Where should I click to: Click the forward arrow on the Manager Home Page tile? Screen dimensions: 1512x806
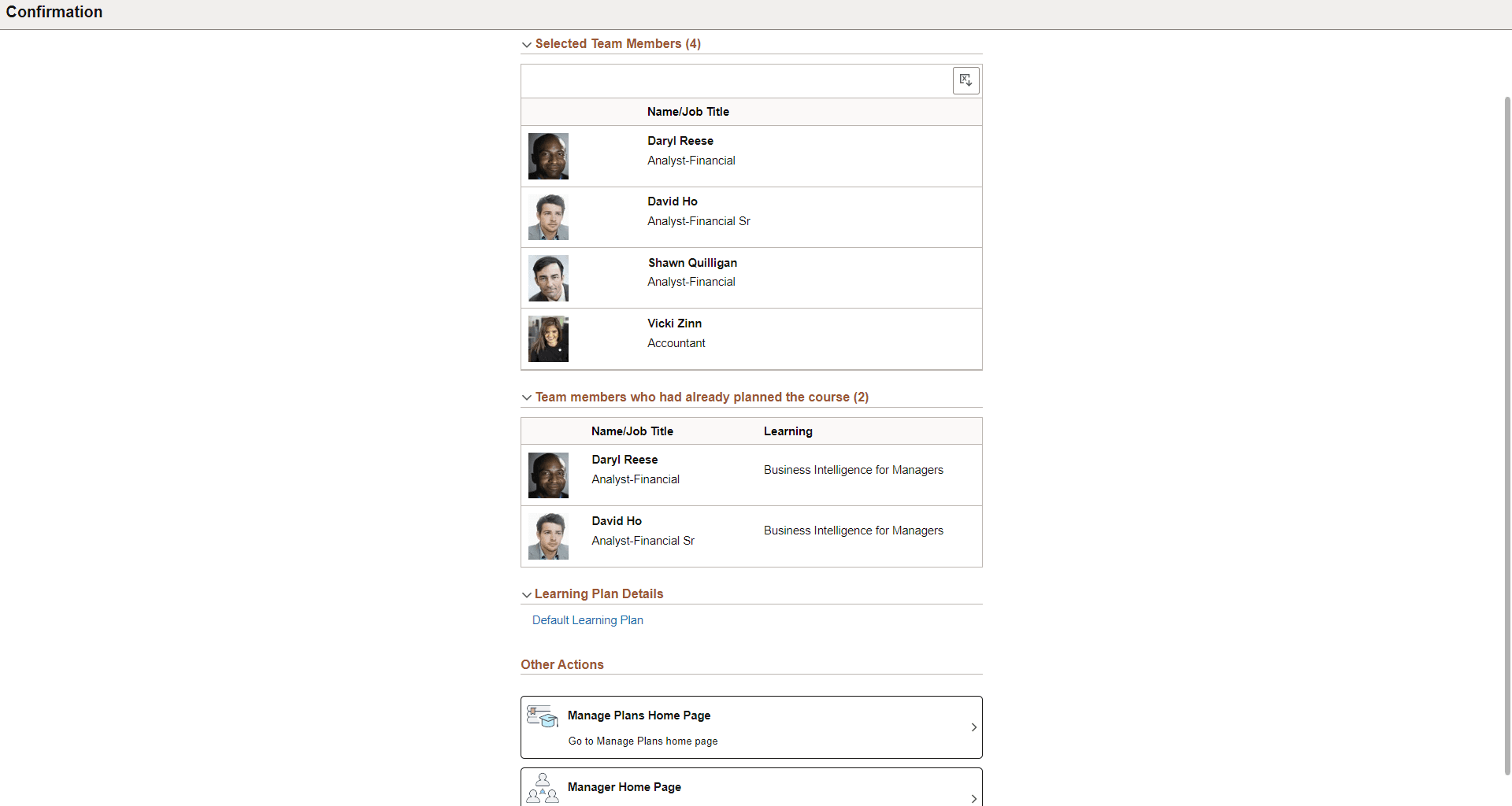(973, 798)
